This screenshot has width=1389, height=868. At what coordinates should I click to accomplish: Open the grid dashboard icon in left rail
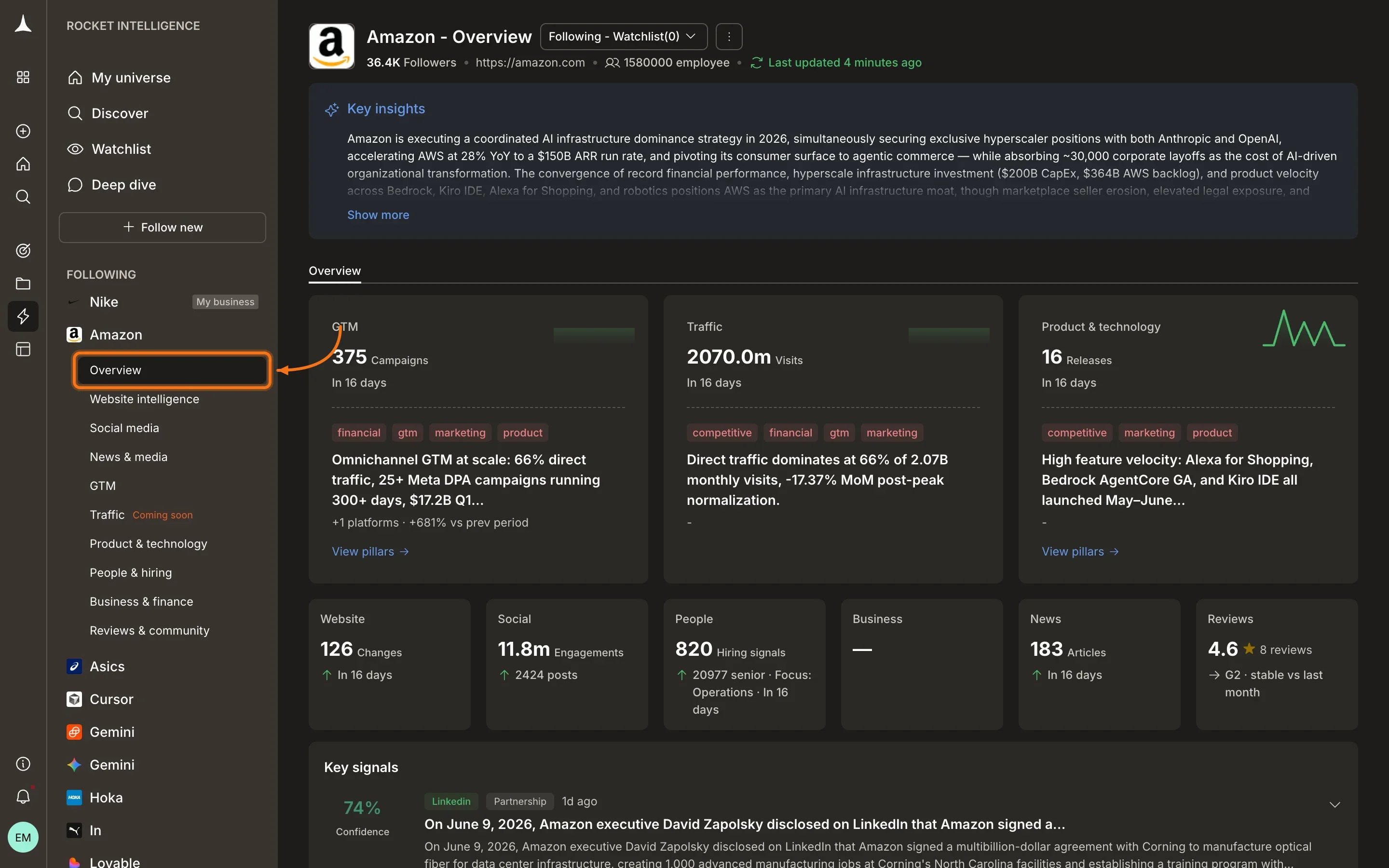click(x=23, y=78)
